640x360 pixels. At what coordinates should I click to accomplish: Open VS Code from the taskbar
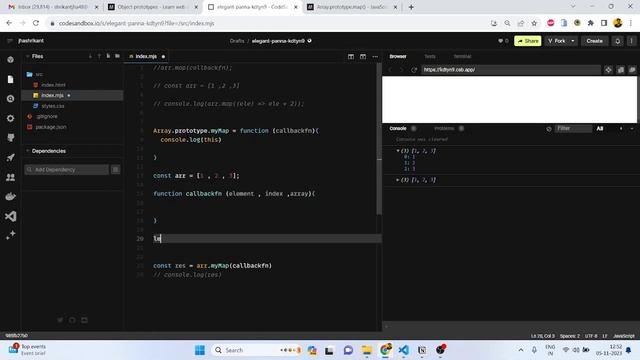pyautogui.click(x=403, y=350)
